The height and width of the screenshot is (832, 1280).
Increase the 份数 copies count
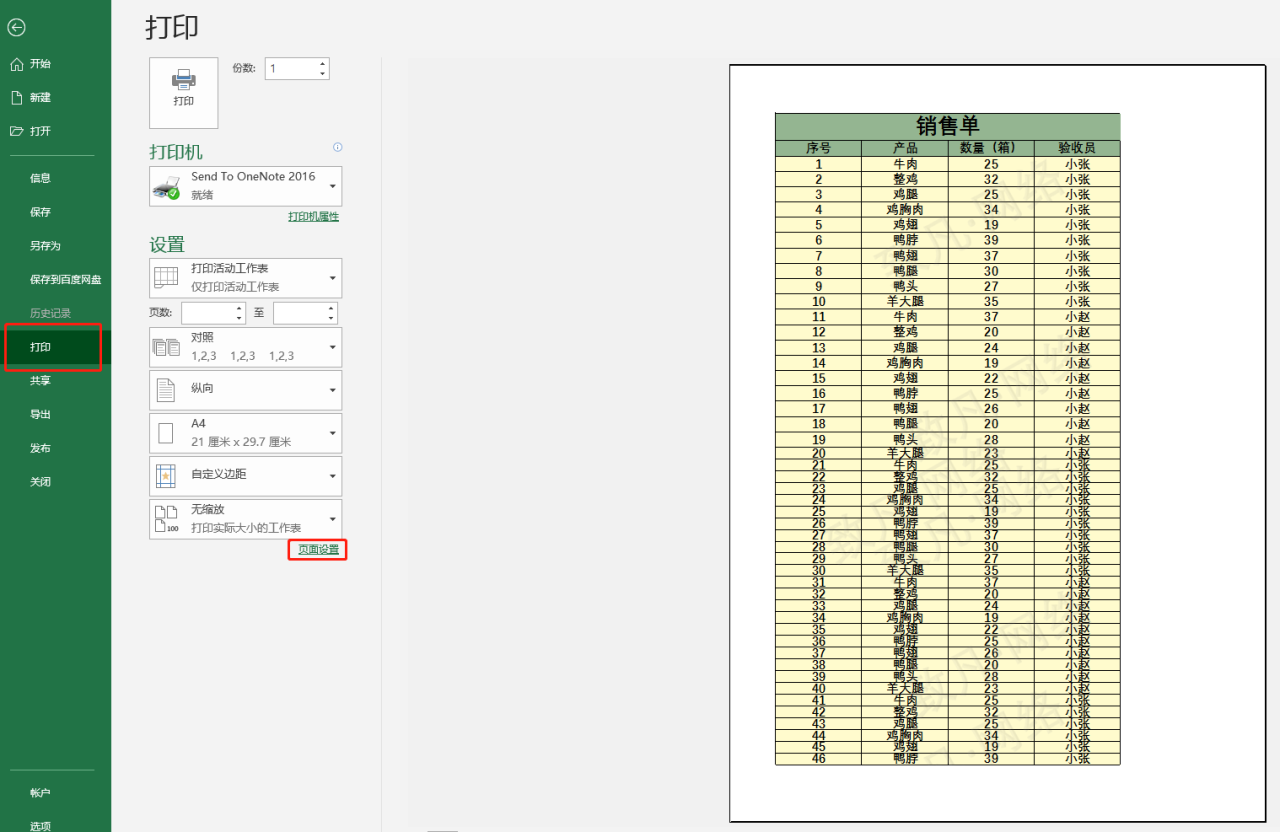click(x=323, y=64)
